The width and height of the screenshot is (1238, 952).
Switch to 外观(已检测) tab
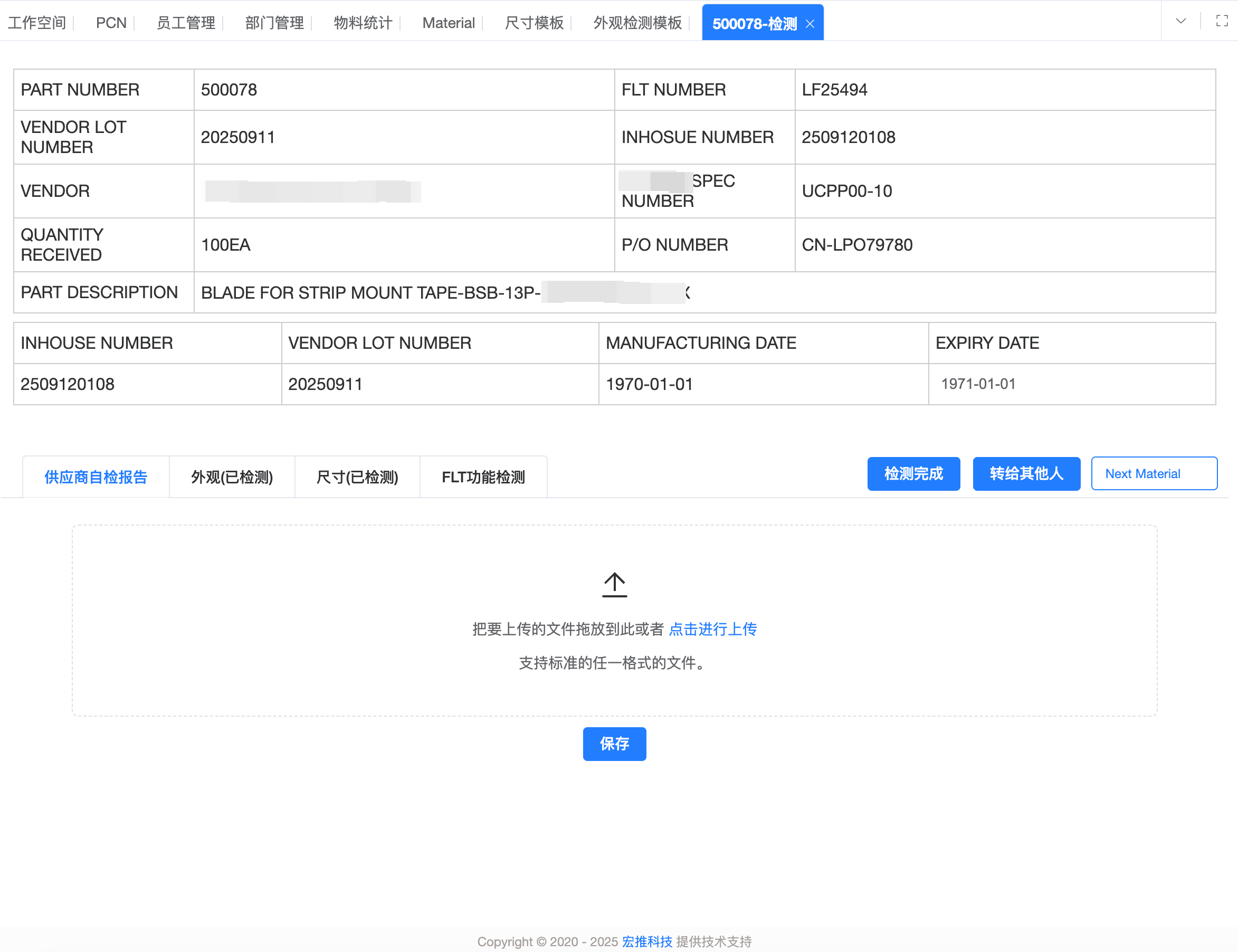pos(232,477)
